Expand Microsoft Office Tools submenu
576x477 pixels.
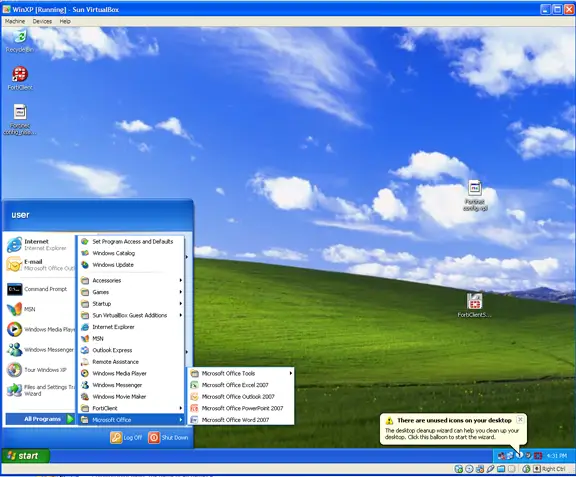(241, 373)
